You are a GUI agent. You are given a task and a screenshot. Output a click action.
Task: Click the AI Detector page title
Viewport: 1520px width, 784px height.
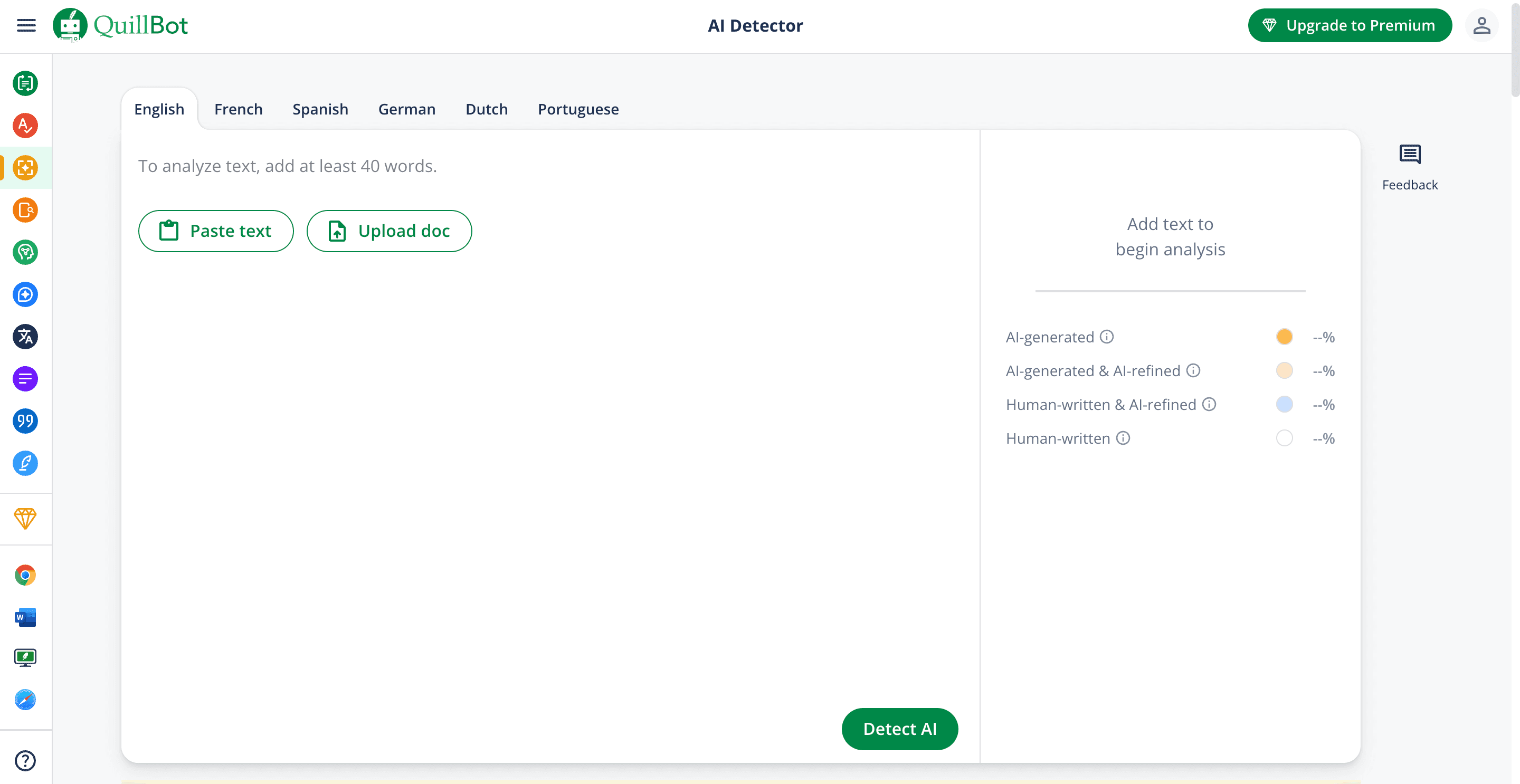[755, 25]
